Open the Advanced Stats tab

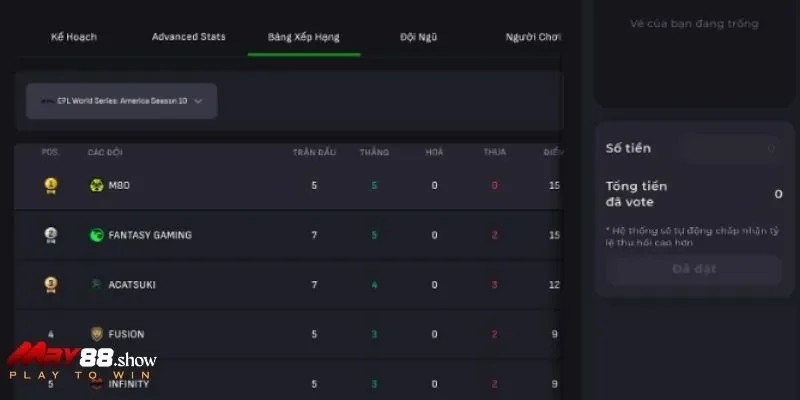[x=188, y=37]
